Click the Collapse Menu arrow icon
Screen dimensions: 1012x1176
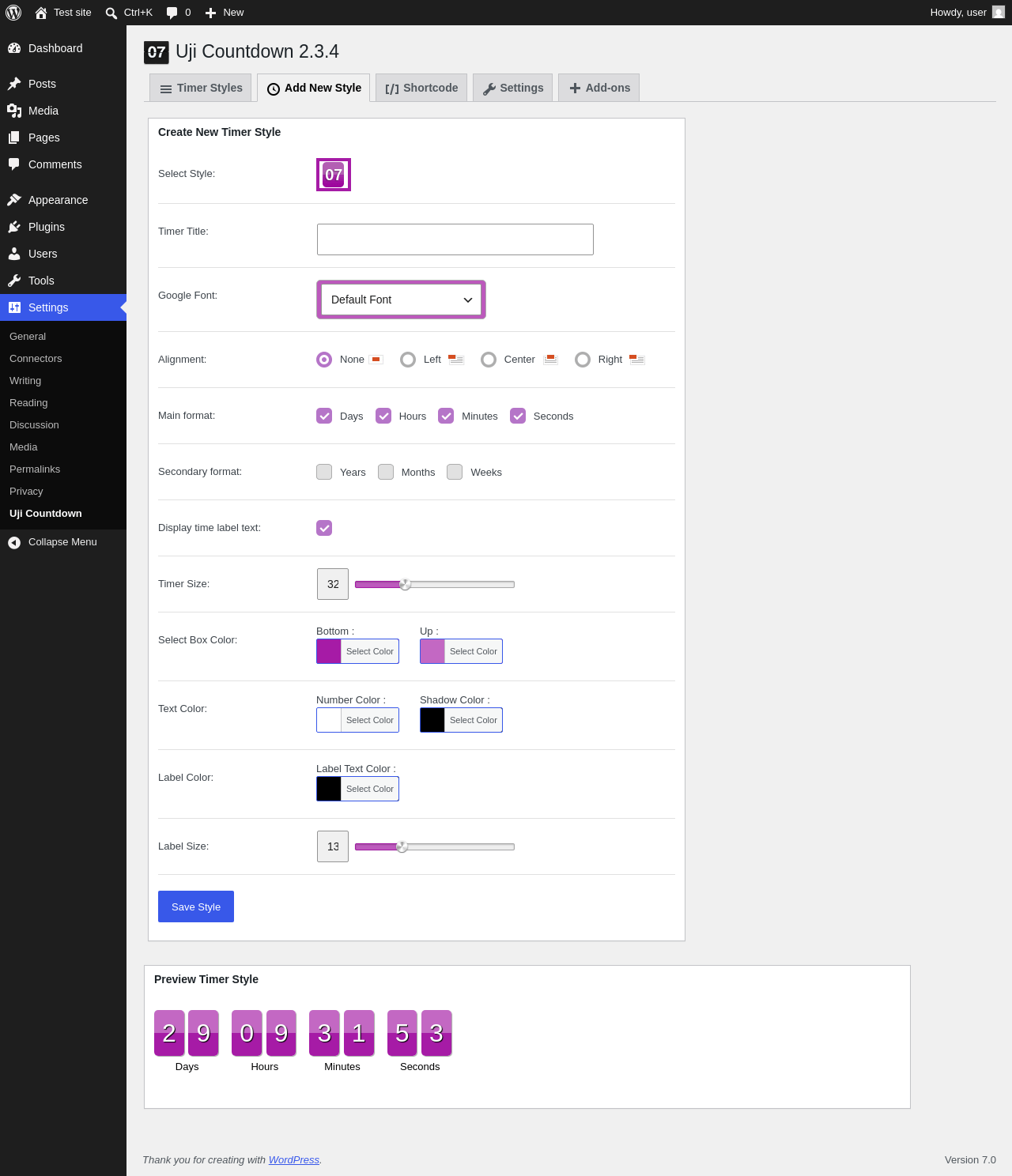click(x=14, y=542)
